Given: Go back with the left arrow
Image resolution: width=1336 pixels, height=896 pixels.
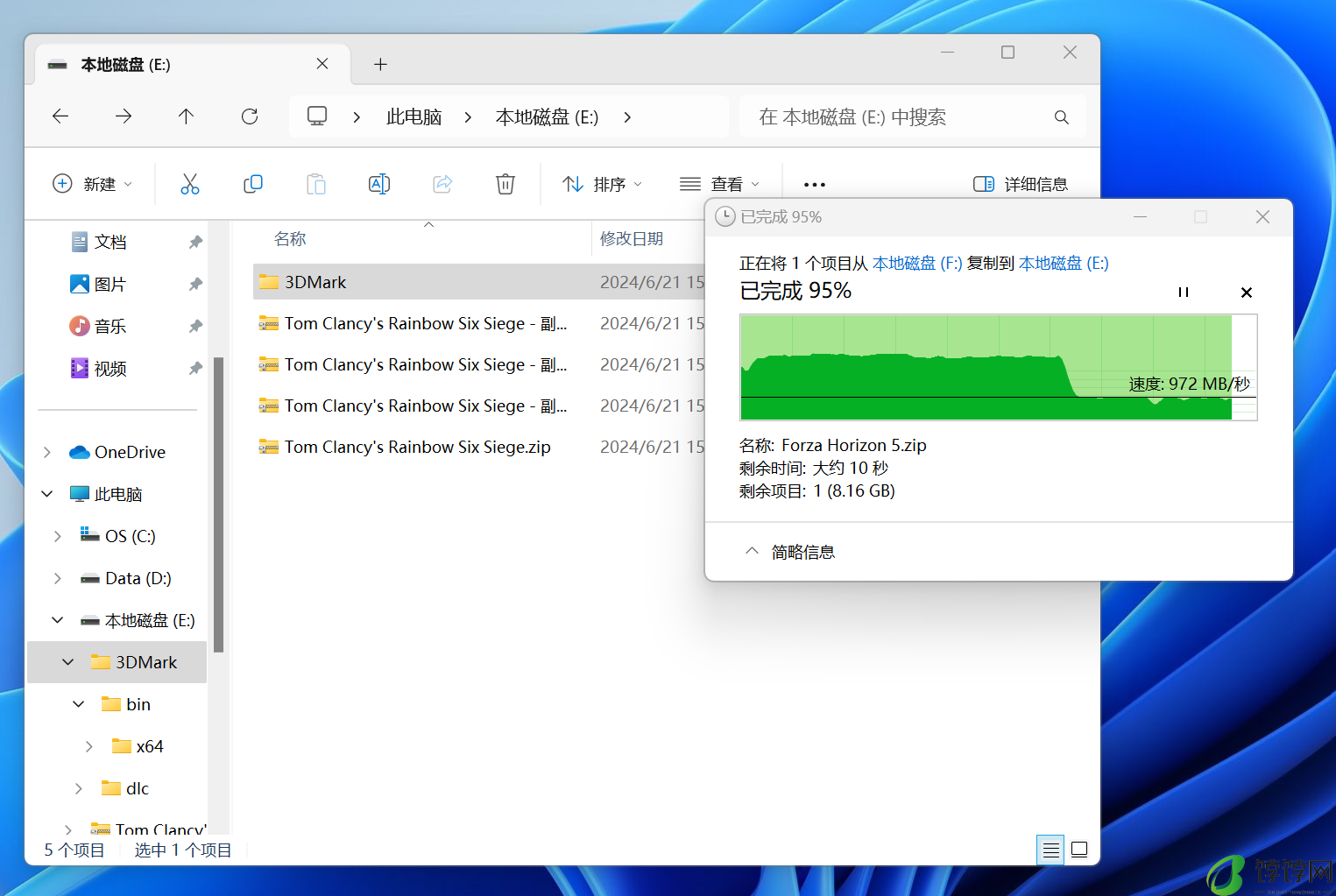Looking at the screenshot, I should (60, 116).
